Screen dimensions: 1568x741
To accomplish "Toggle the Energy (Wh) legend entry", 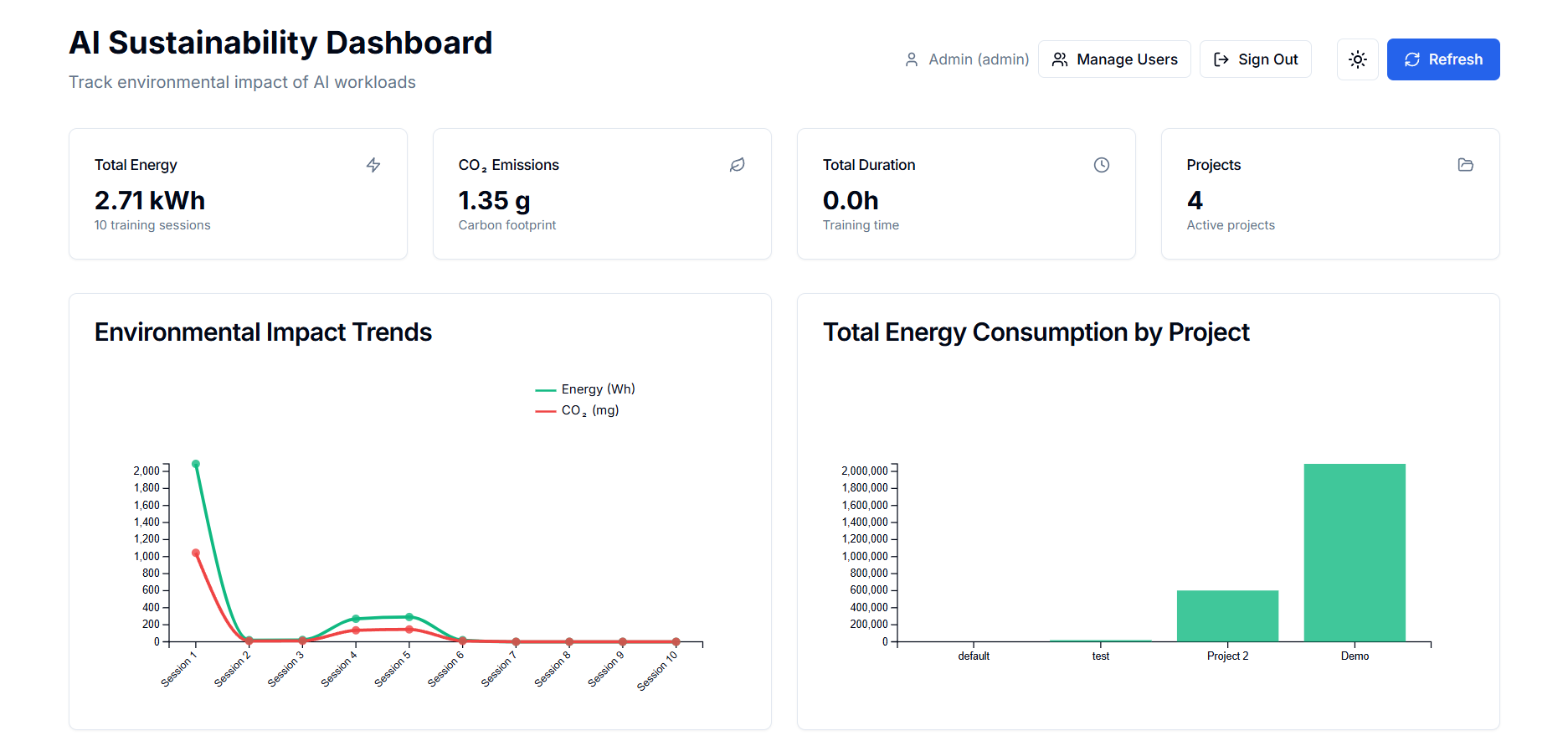I will tap(586, 389).
